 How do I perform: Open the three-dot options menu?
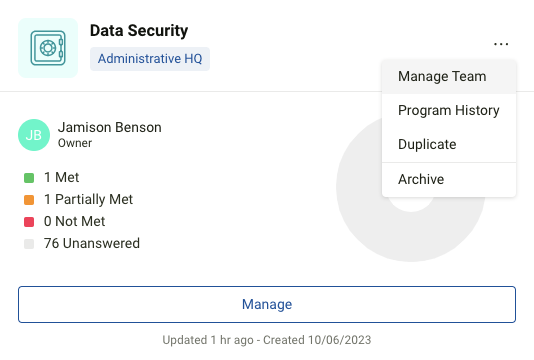point(501,44)
